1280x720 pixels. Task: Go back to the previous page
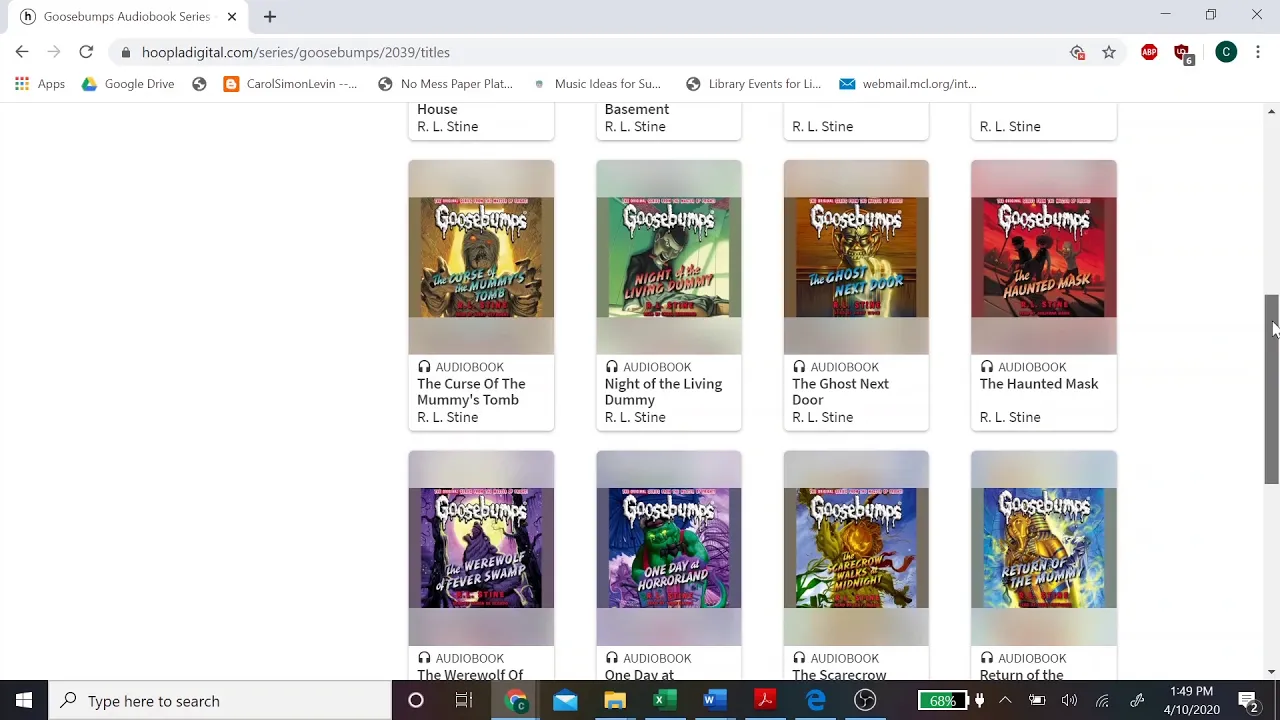tap(22, 52)
